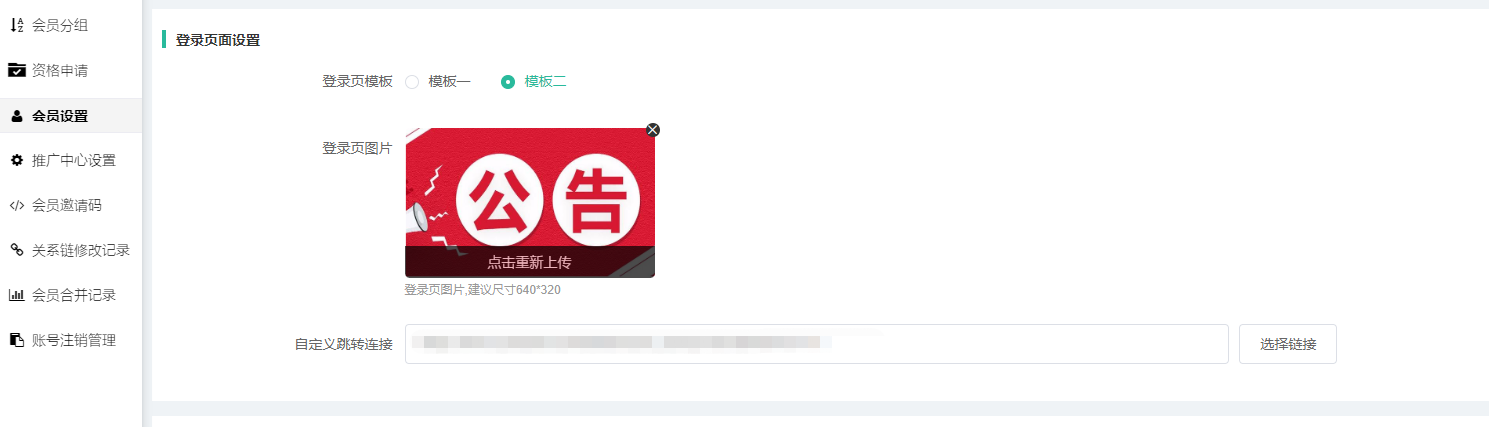Viewport: 1489px width, 427px height.
Task: Open 关系链修改记录 text entry
Action: 81,250
